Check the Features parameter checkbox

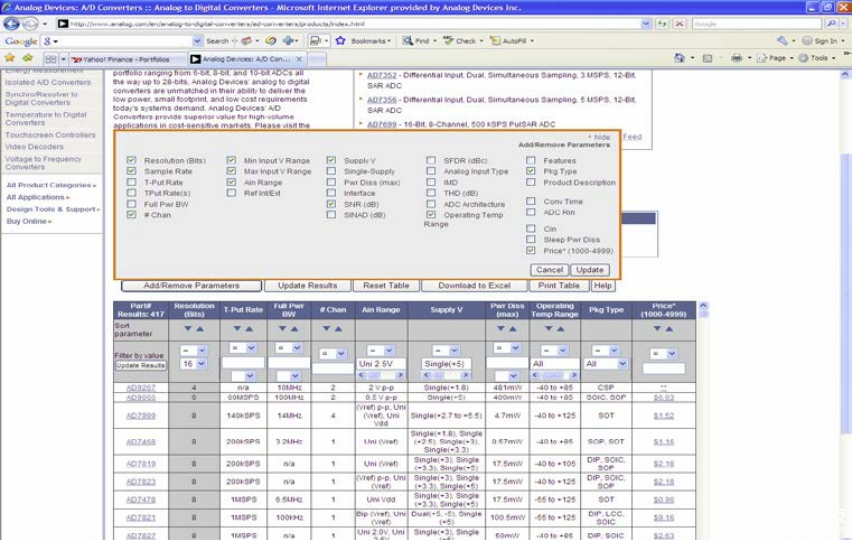pyautogui.click(x=531, y=161)
